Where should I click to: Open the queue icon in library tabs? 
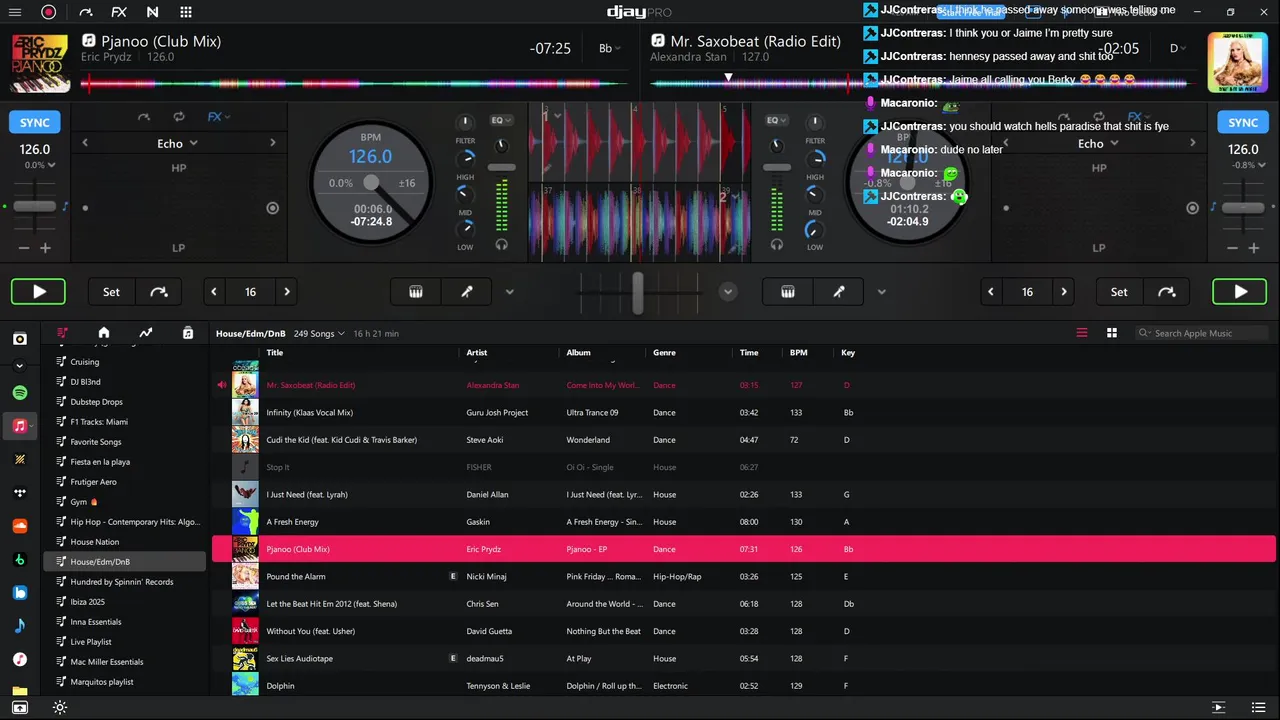click(x=188, y=333)
